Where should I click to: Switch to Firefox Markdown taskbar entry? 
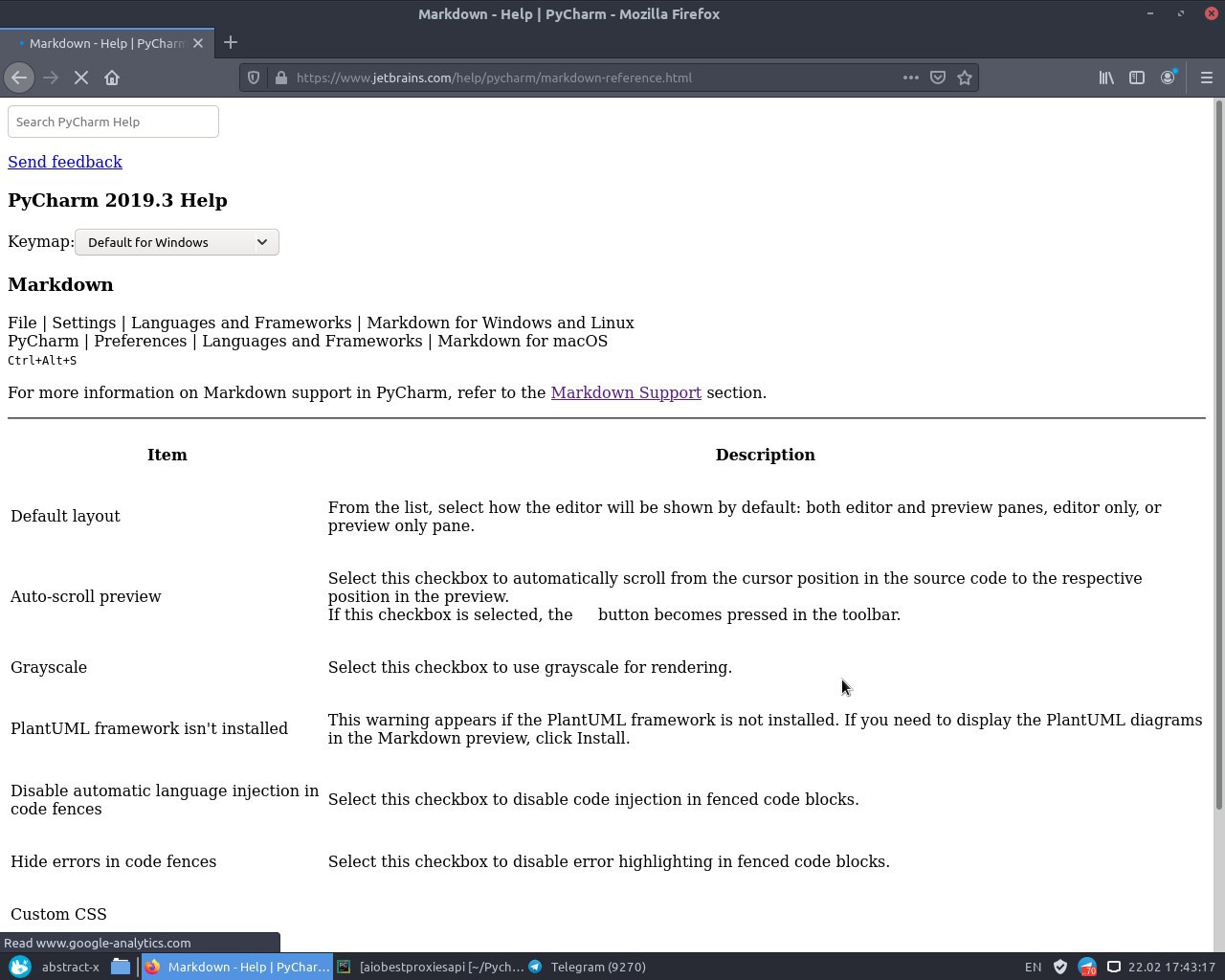coord(237,967)
